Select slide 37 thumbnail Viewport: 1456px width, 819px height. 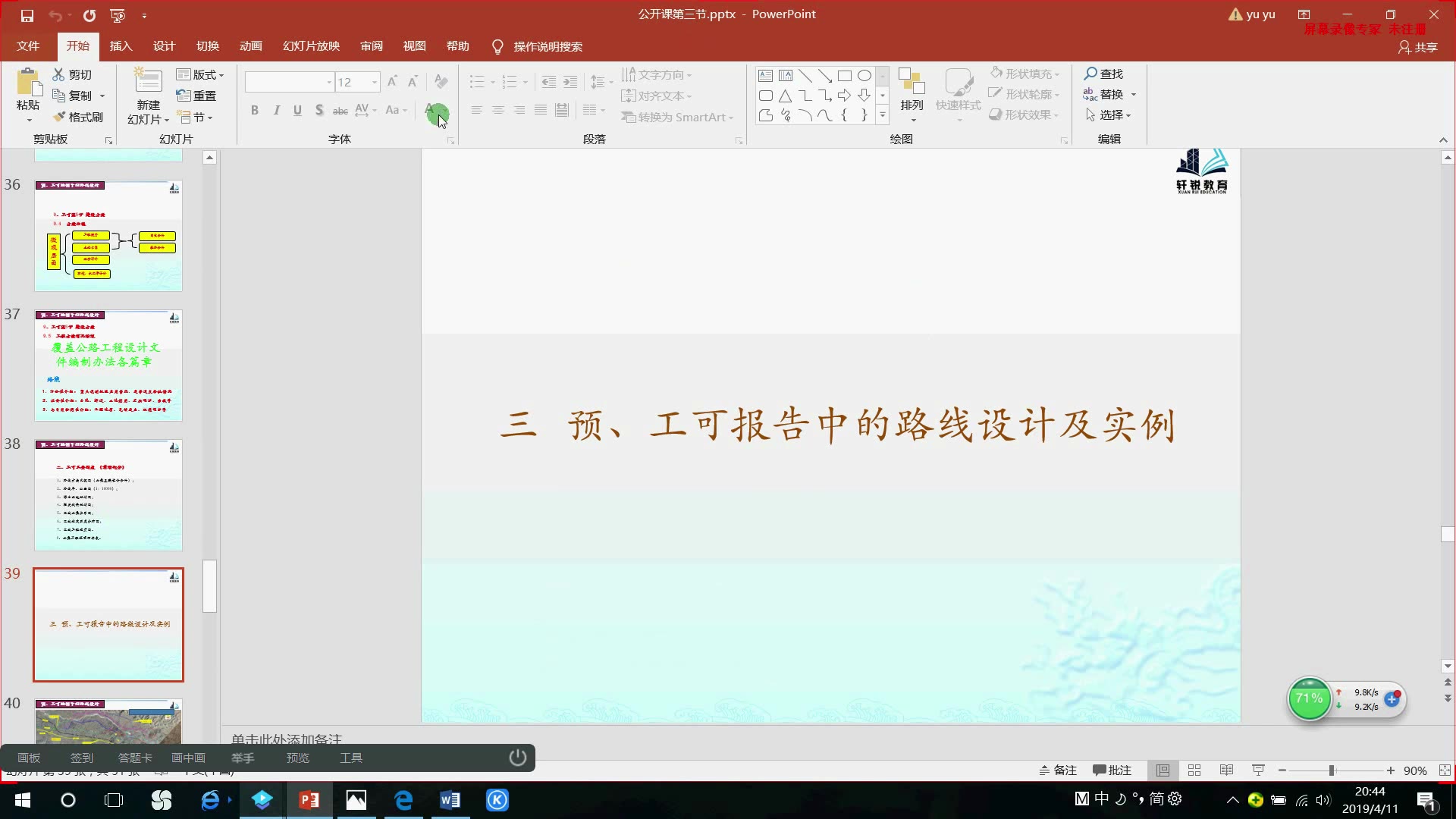coord(108,366)
